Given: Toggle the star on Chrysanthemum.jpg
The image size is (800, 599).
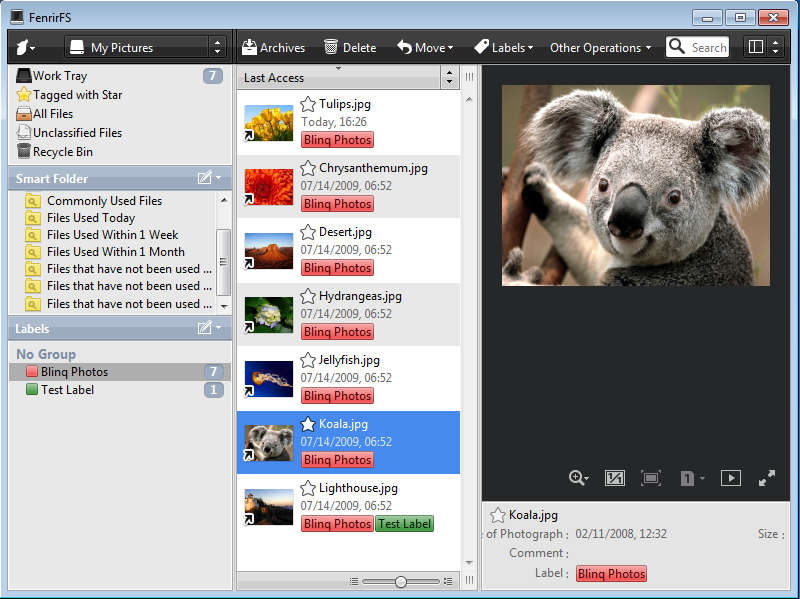Looking at the screenshot, I should pyautogui.click(x=308, y=168).
